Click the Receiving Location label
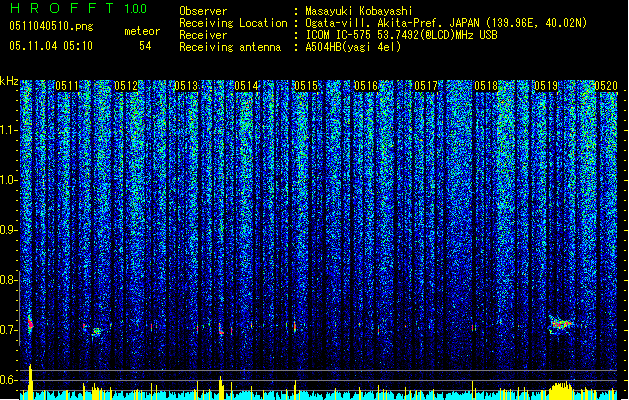Image resolution: width=629 pixels, height=400 pixels. click(x=233, y=23)
